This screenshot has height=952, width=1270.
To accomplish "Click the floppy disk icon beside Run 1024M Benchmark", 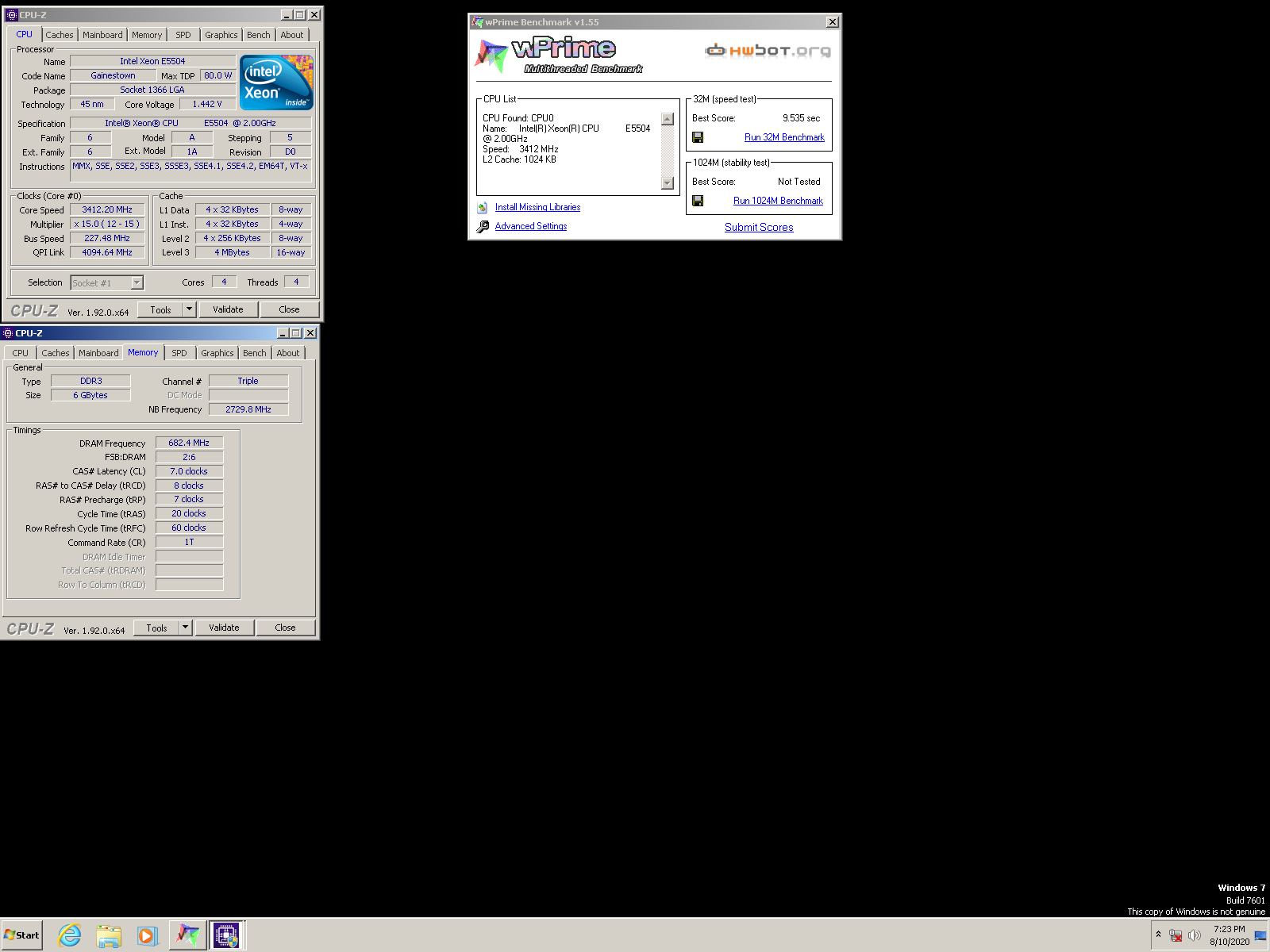I will tap(698, 201).
